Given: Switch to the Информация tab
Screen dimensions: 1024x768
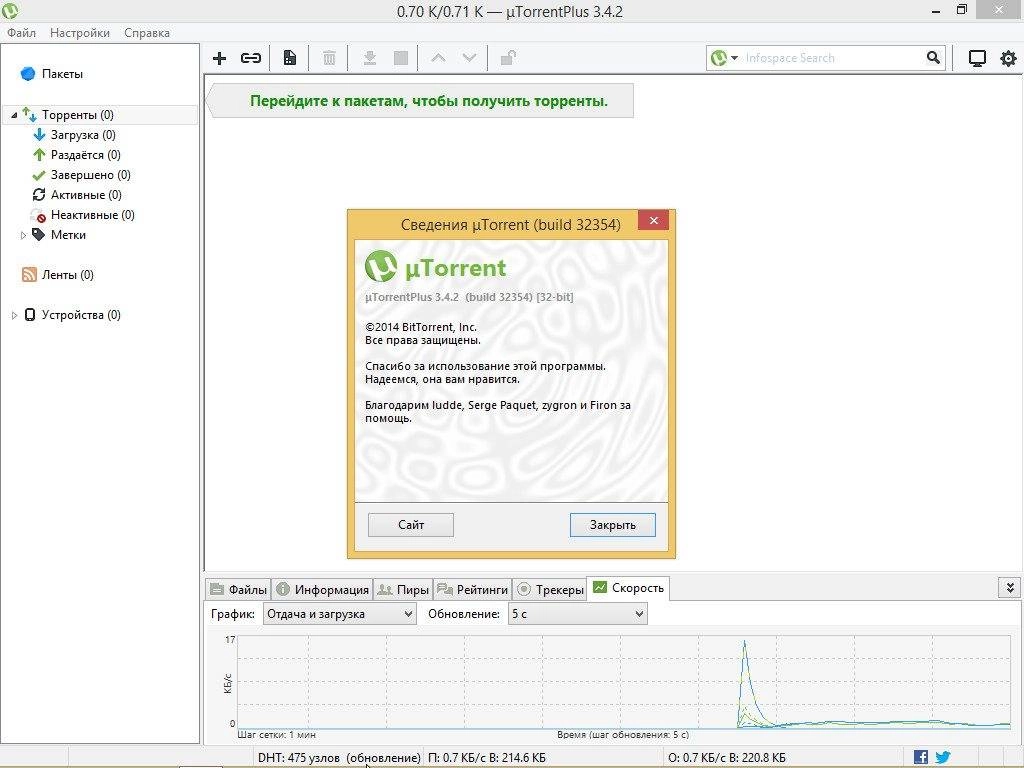Looking at the screenshot, I should click(x=323, y=589).
